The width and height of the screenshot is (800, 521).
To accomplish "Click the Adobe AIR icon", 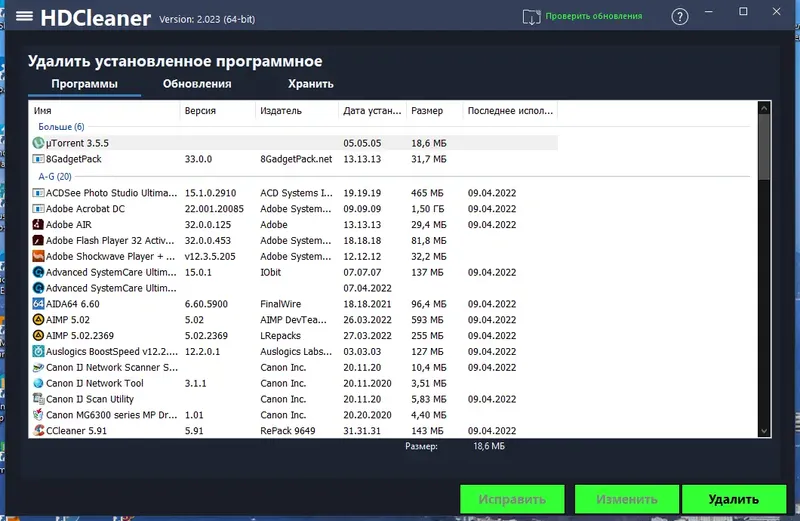I will (38, 225).
